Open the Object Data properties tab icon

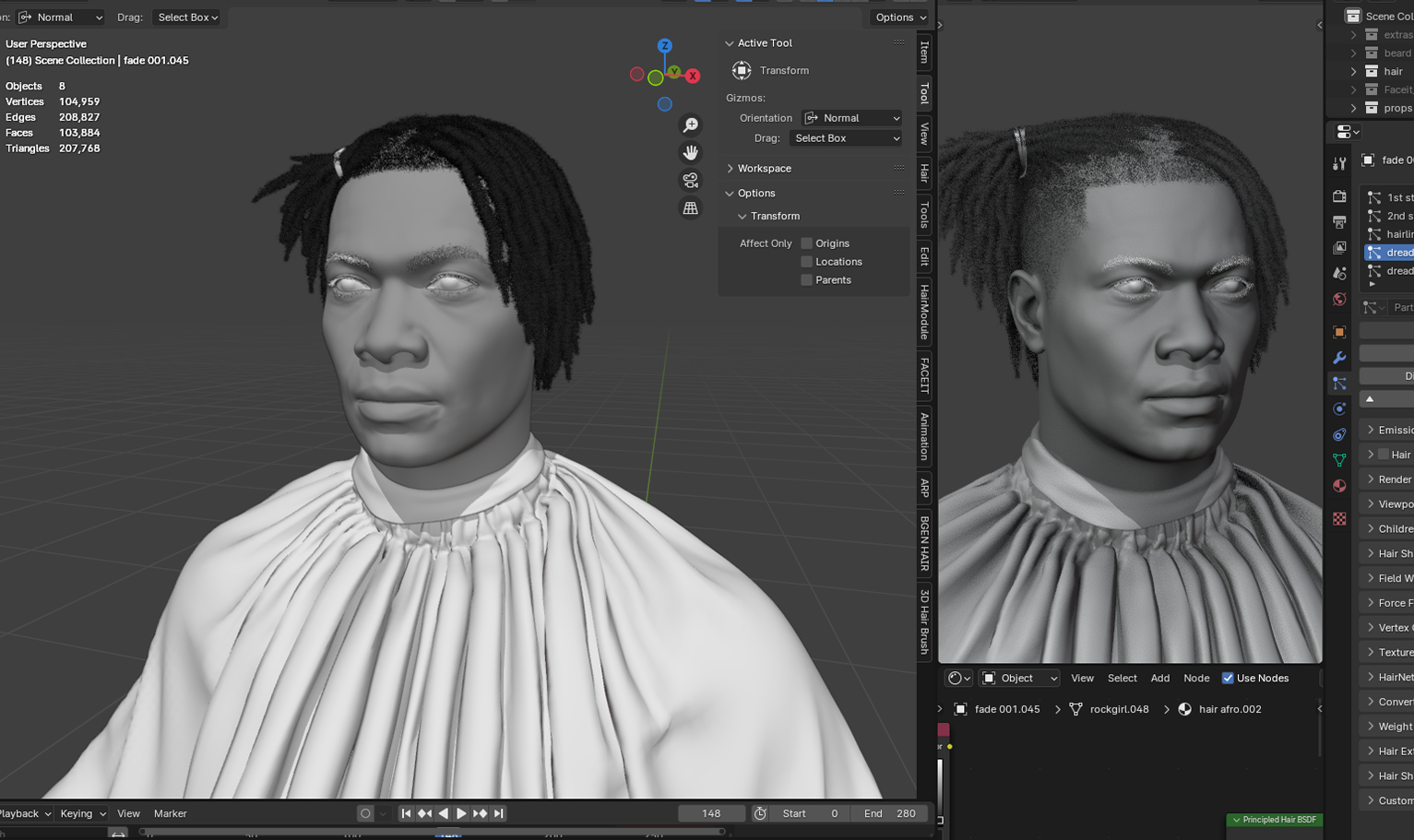(x=1339, y=460)
